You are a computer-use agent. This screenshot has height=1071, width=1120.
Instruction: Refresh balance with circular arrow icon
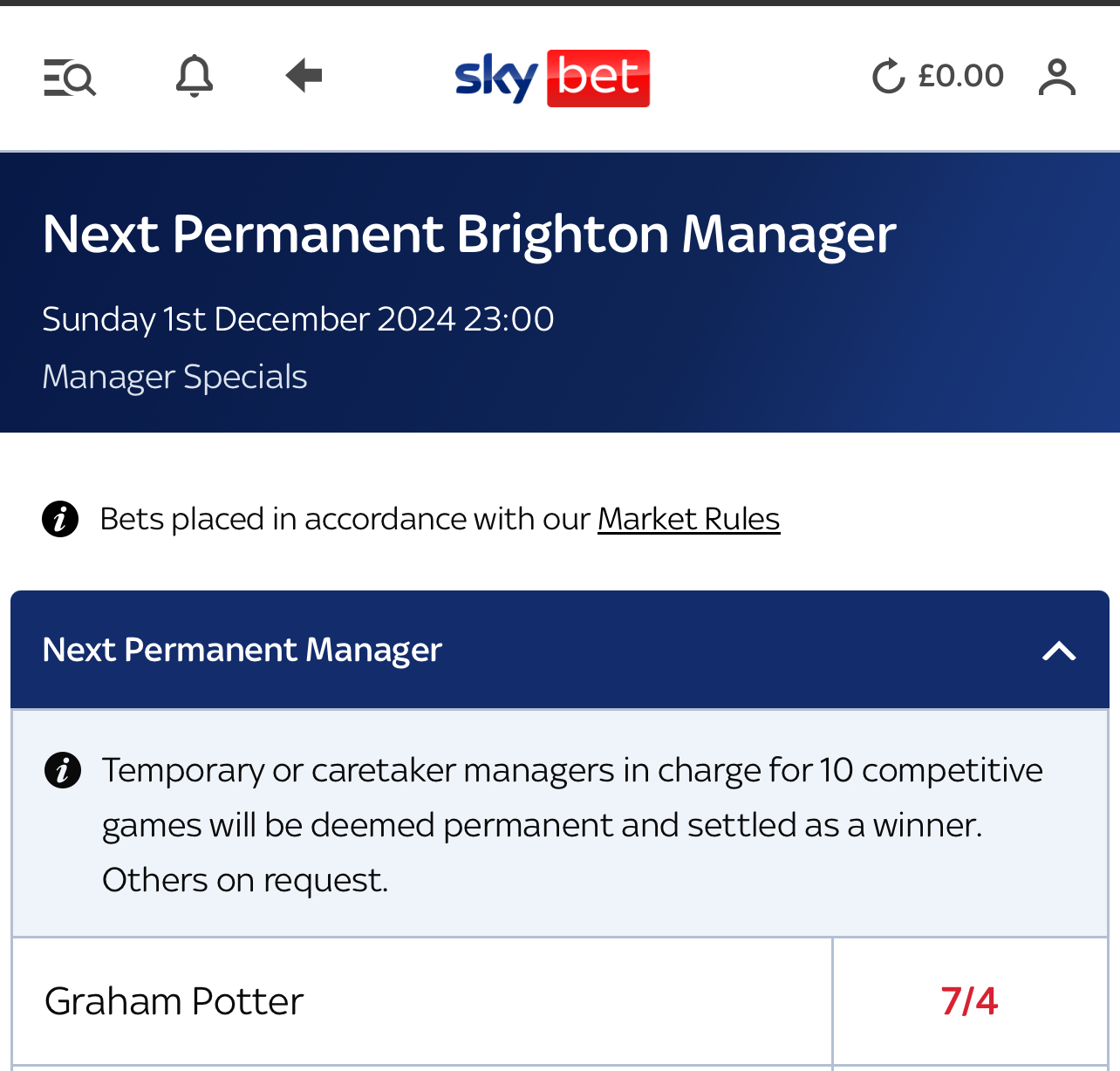889,77
